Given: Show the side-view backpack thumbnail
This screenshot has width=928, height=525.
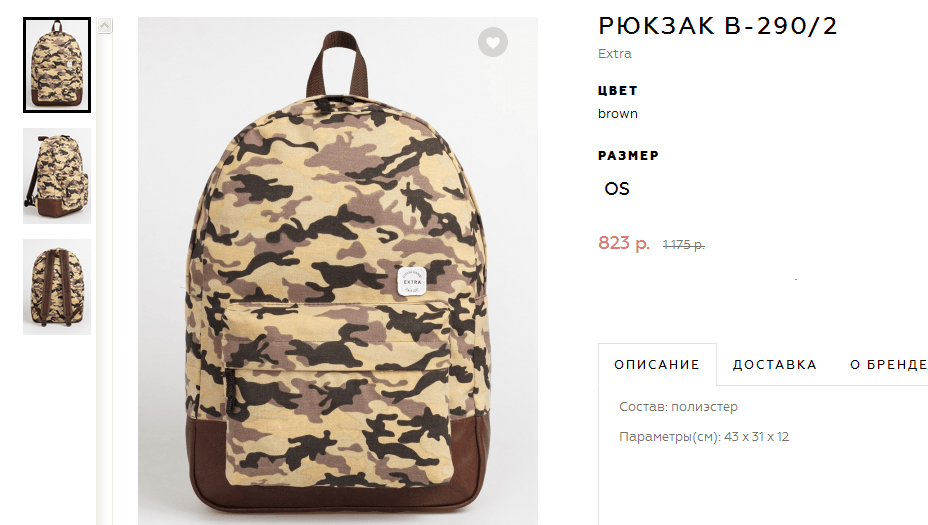Looking at the screenshot, I should (57, 176).
